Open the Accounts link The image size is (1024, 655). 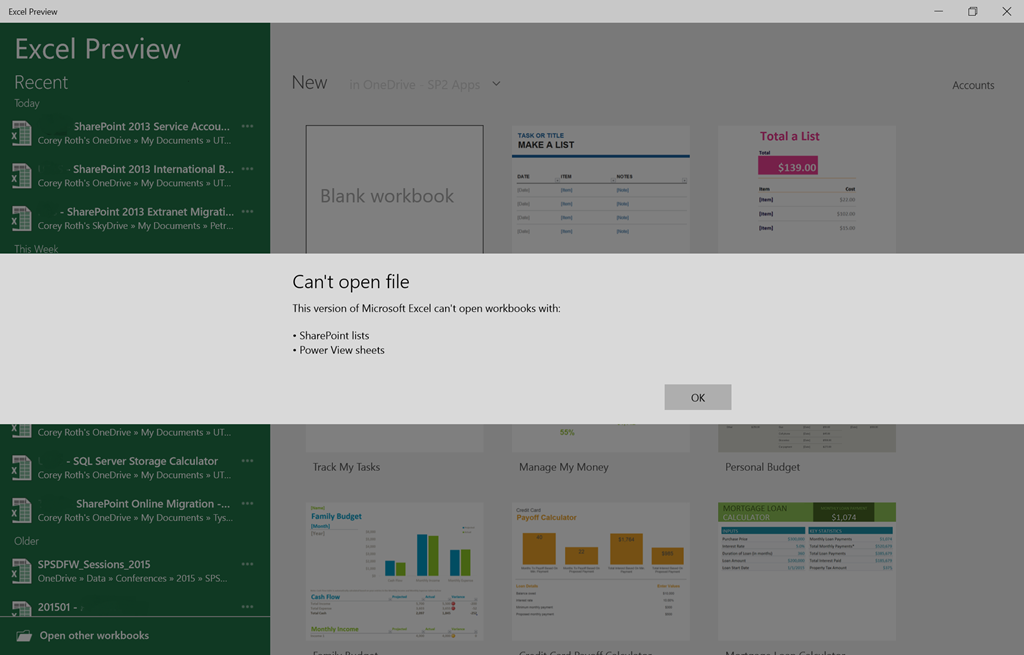973,85
